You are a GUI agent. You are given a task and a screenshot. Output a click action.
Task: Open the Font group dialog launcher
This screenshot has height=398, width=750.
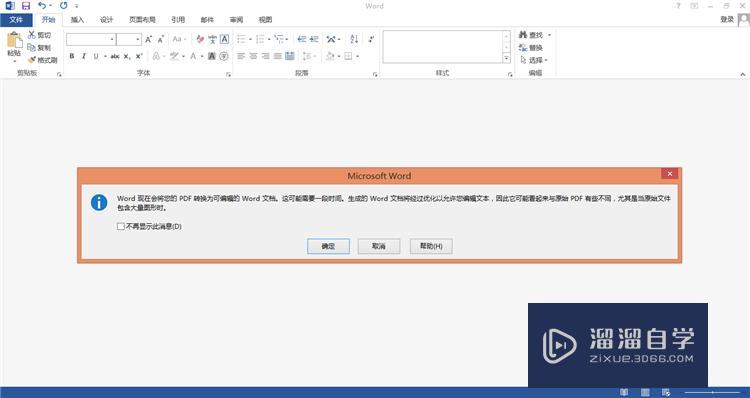[228, 74]
